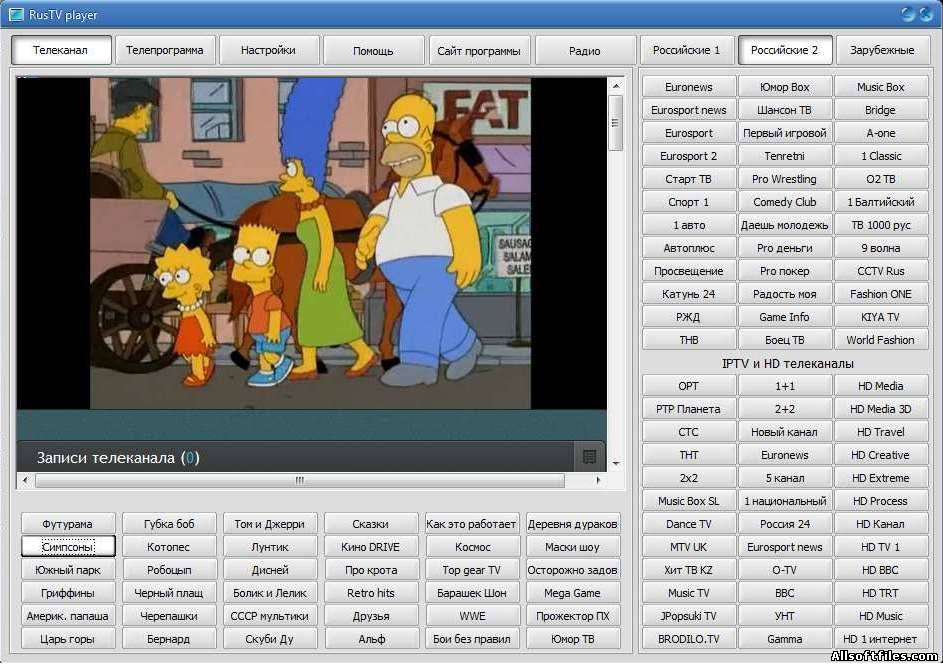Play the HD BBC channel
Viewport: 943px width, 666px height.
(880, 569)
